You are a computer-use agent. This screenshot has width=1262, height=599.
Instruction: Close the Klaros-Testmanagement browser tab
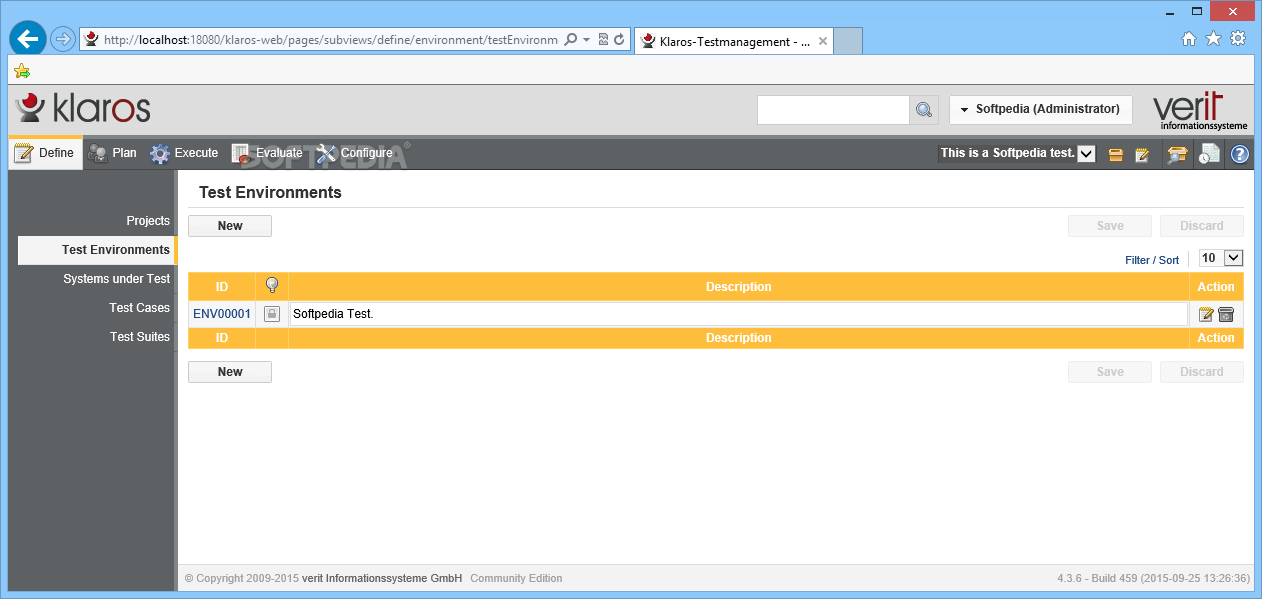coord(823,42)
